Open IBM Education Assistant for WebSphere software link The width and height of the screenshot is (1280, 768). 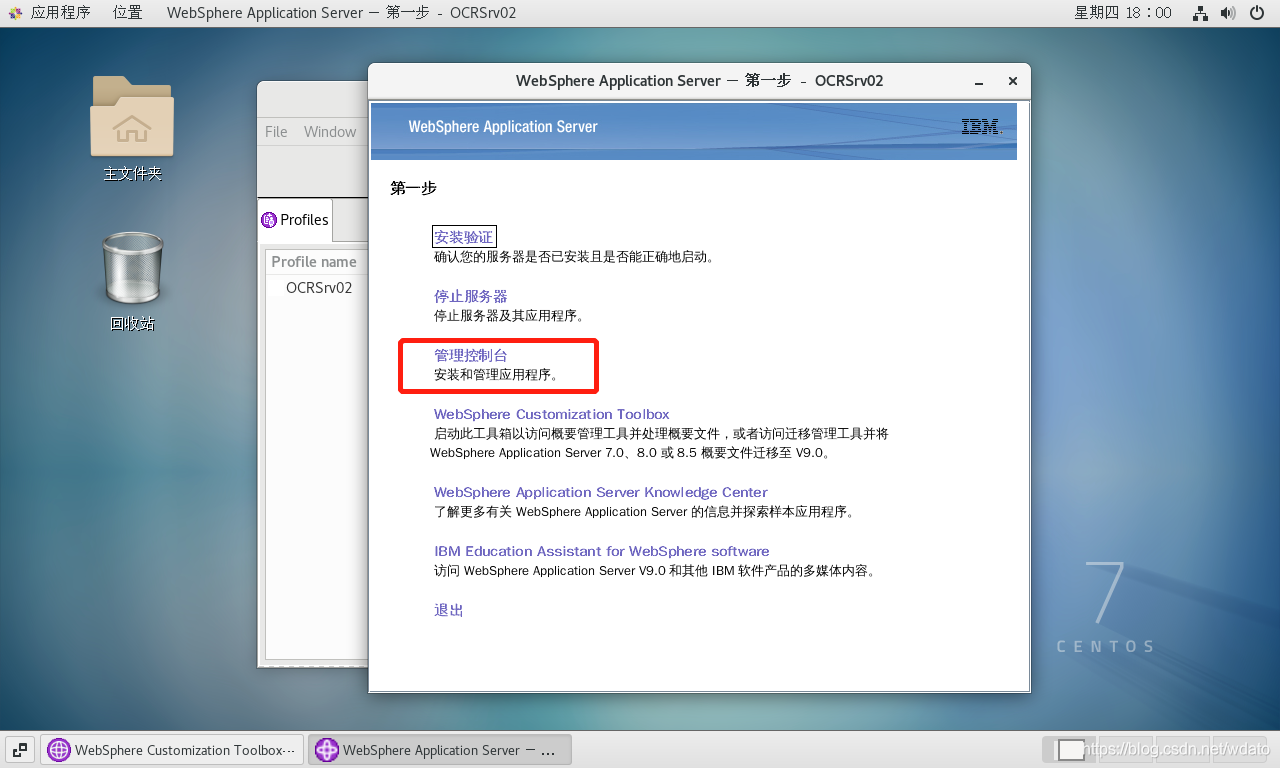click(x=602, y=551)
